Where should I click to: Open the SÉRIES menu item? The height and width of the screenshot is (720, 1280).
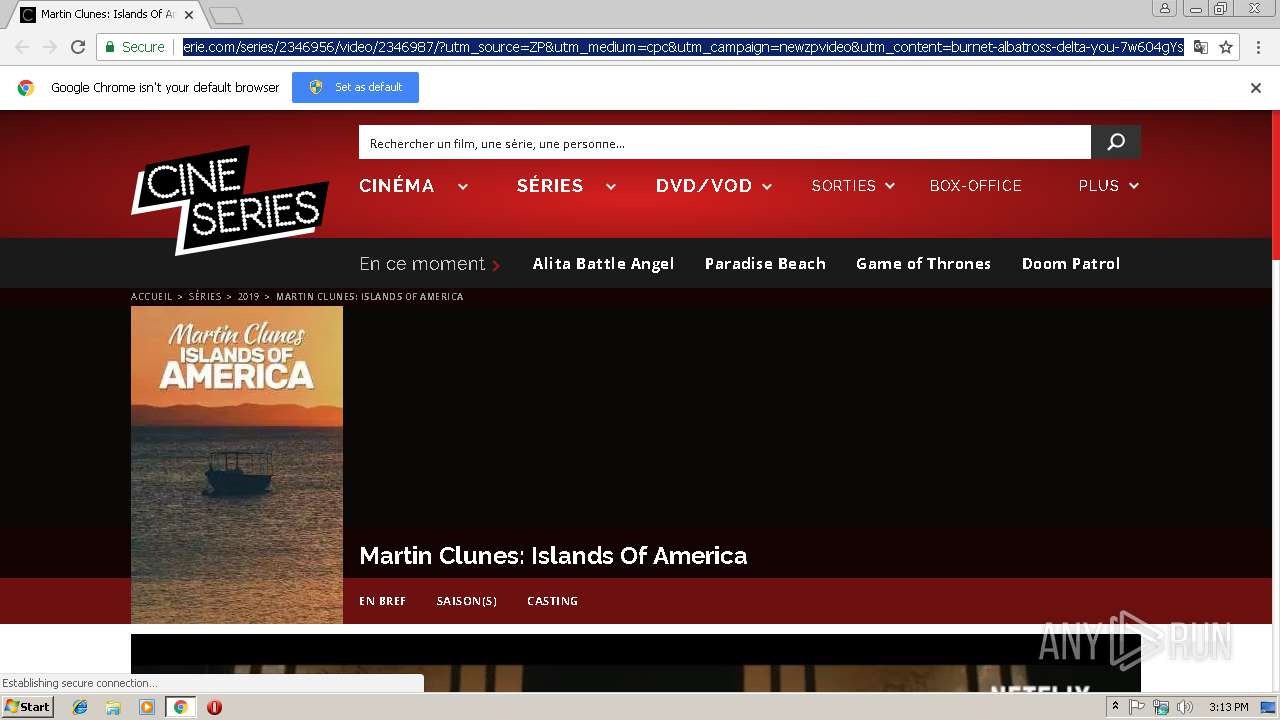pos(550,186)
